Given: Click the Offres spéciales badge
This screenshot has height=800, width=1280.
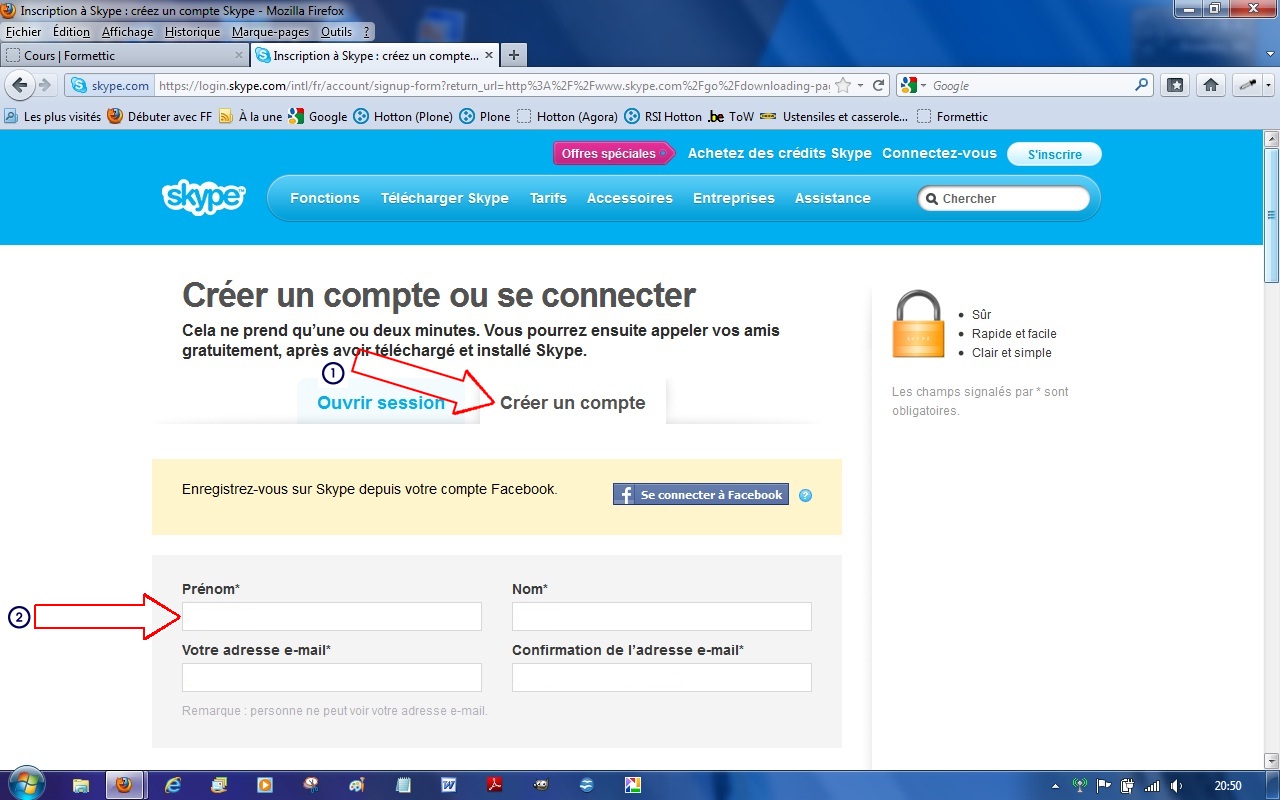Looking at the screenshot, I should (614, 153).
